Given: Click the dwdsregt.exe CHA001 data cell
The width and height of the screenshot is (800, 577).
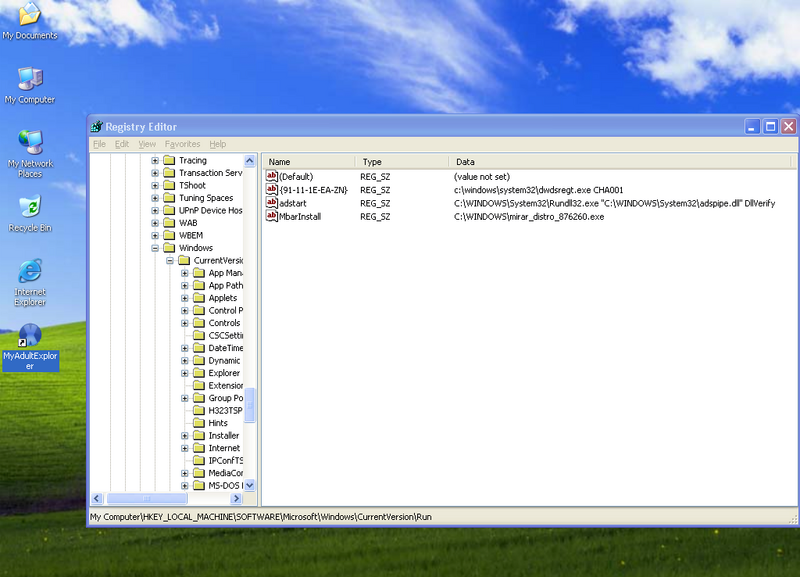Looking at the screenshot, I should coord(539,190).
